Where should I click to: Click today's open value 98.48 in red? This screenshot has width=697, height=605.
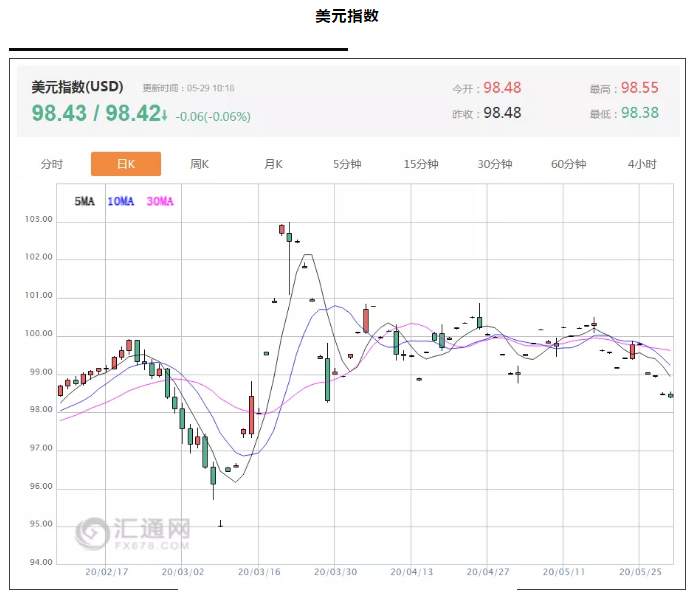(x=502, y=88)
